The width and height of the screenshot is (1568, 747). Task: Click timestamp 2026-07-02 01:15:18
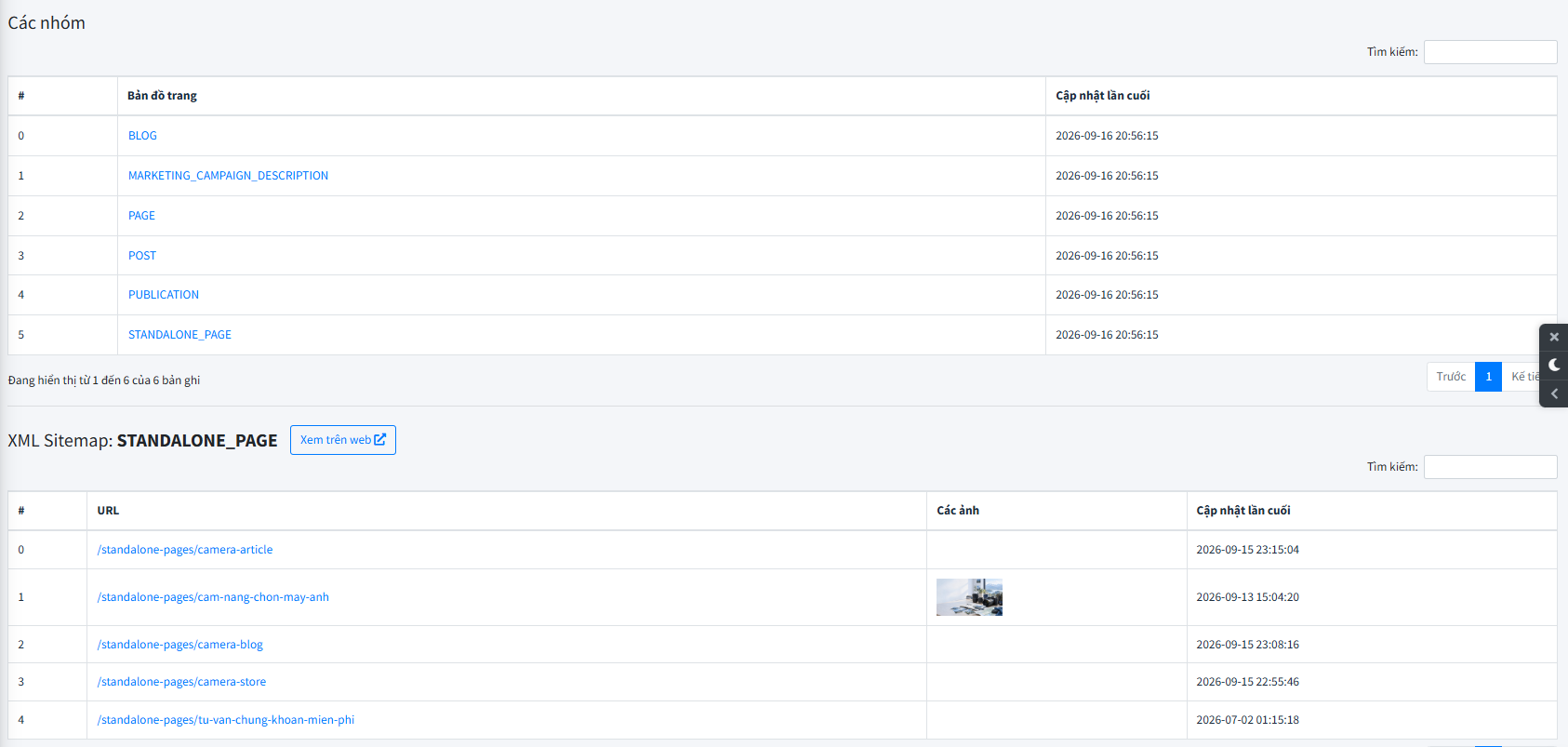1247,720
